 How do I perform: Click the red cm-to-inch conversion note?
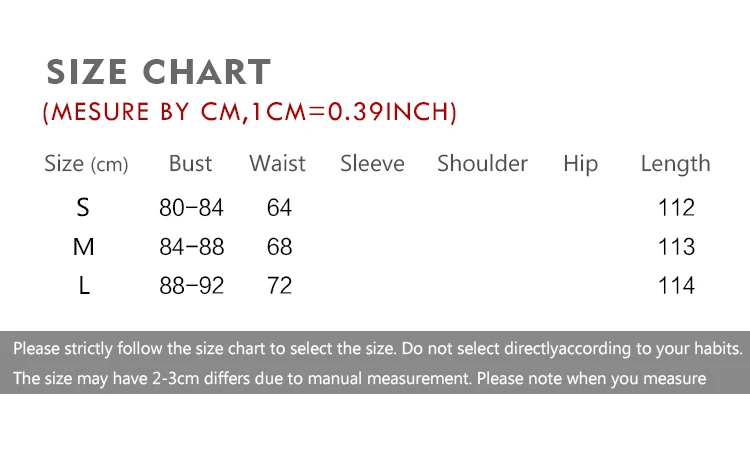coord(250,112)
